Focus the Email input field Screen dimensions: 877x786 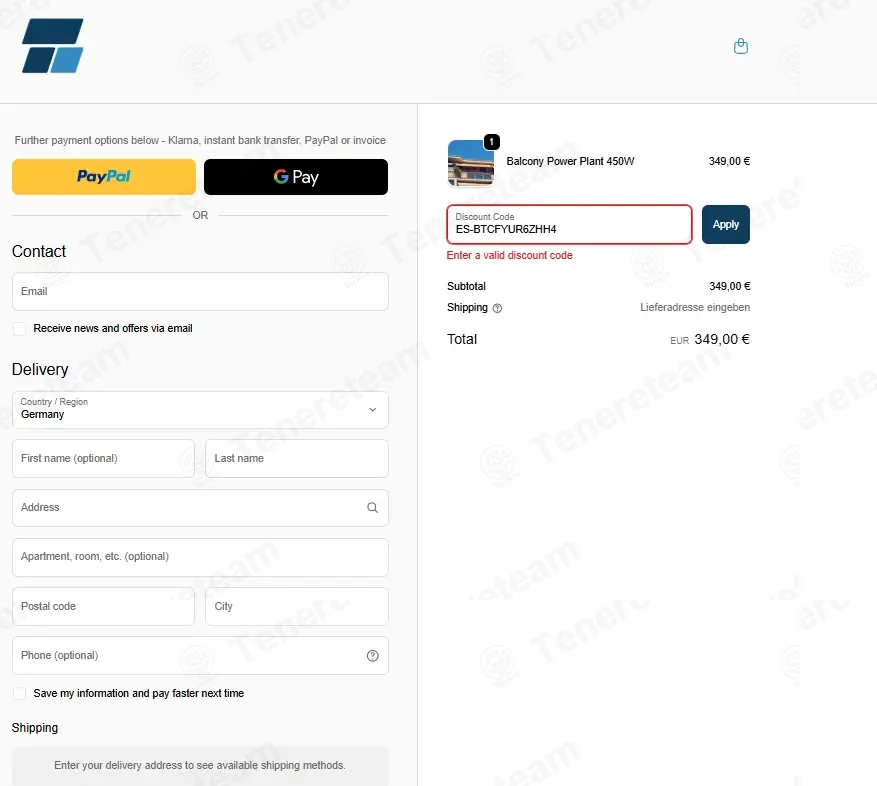click(x=200, y=291)
